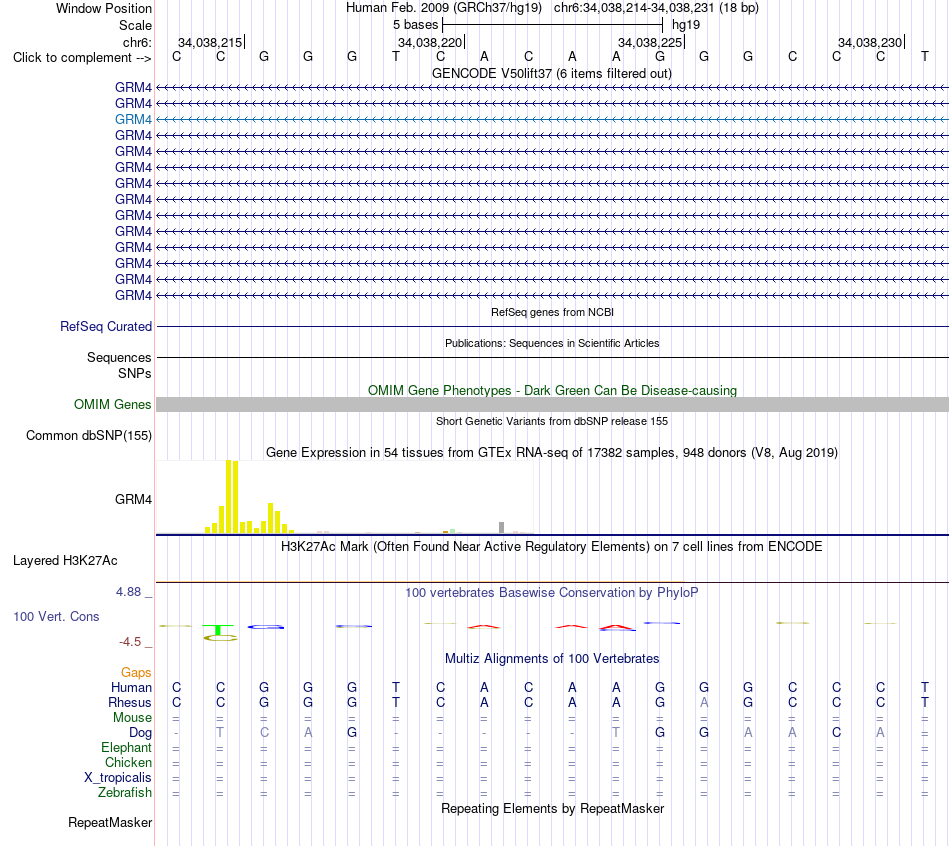Click the gray OMIM Genes bar
Image resolution: width=950 pixels, height=846 pixels.
tap(552, 404)
